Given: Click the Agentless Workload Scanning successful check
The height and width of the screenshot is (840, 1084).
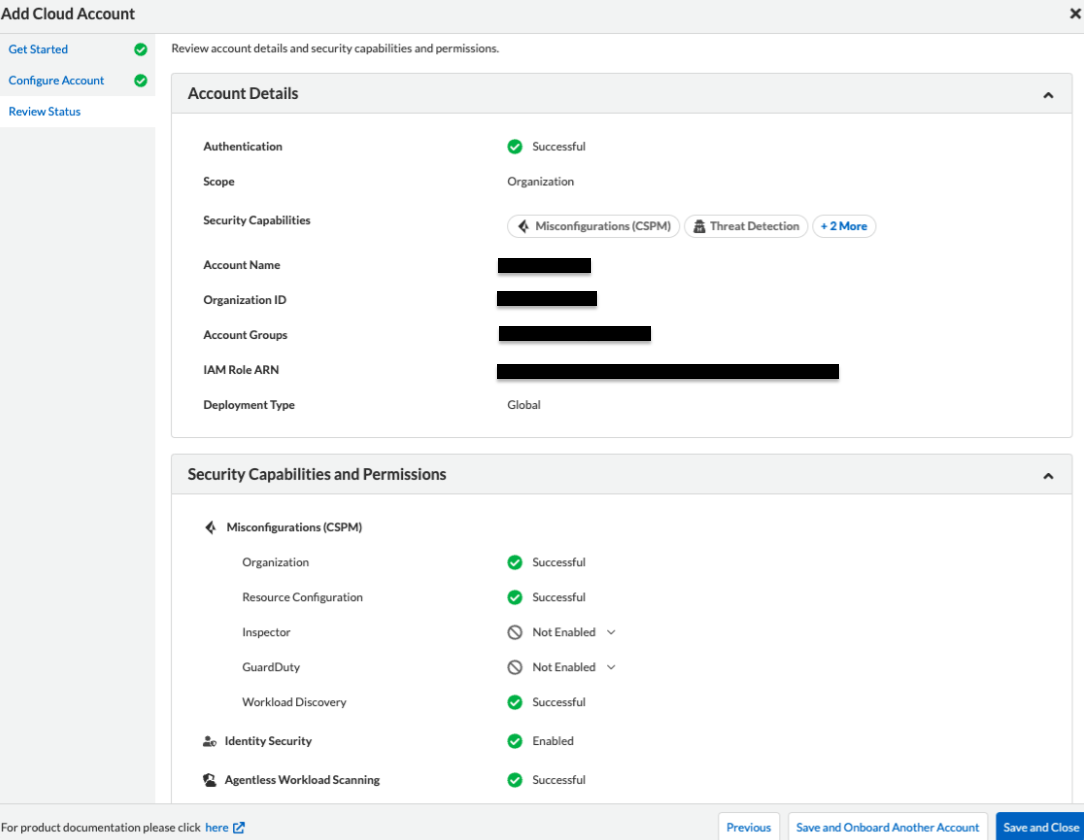Looking at the screenshot, I should pyautogui.click(x=515, y=780).
